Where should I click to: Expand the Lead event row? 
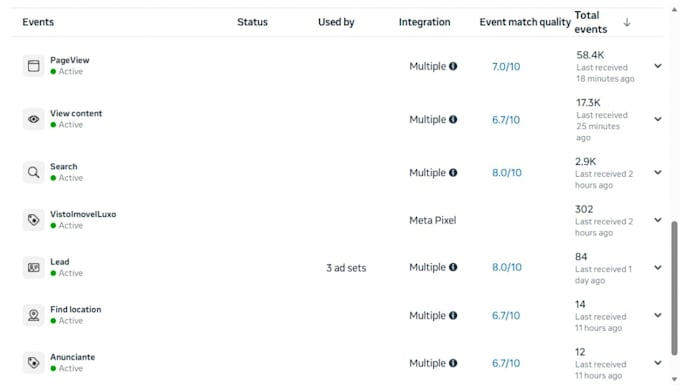(x=658, y=268)
